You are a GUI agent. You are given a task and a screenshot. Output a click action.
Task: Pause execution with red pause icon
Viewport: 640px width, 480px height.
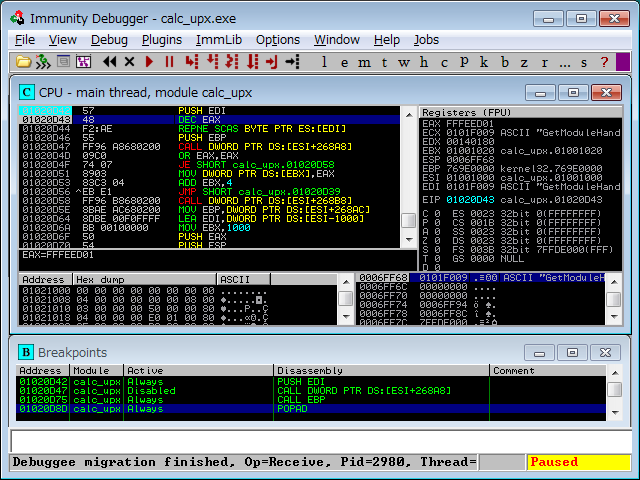[169, 62]
